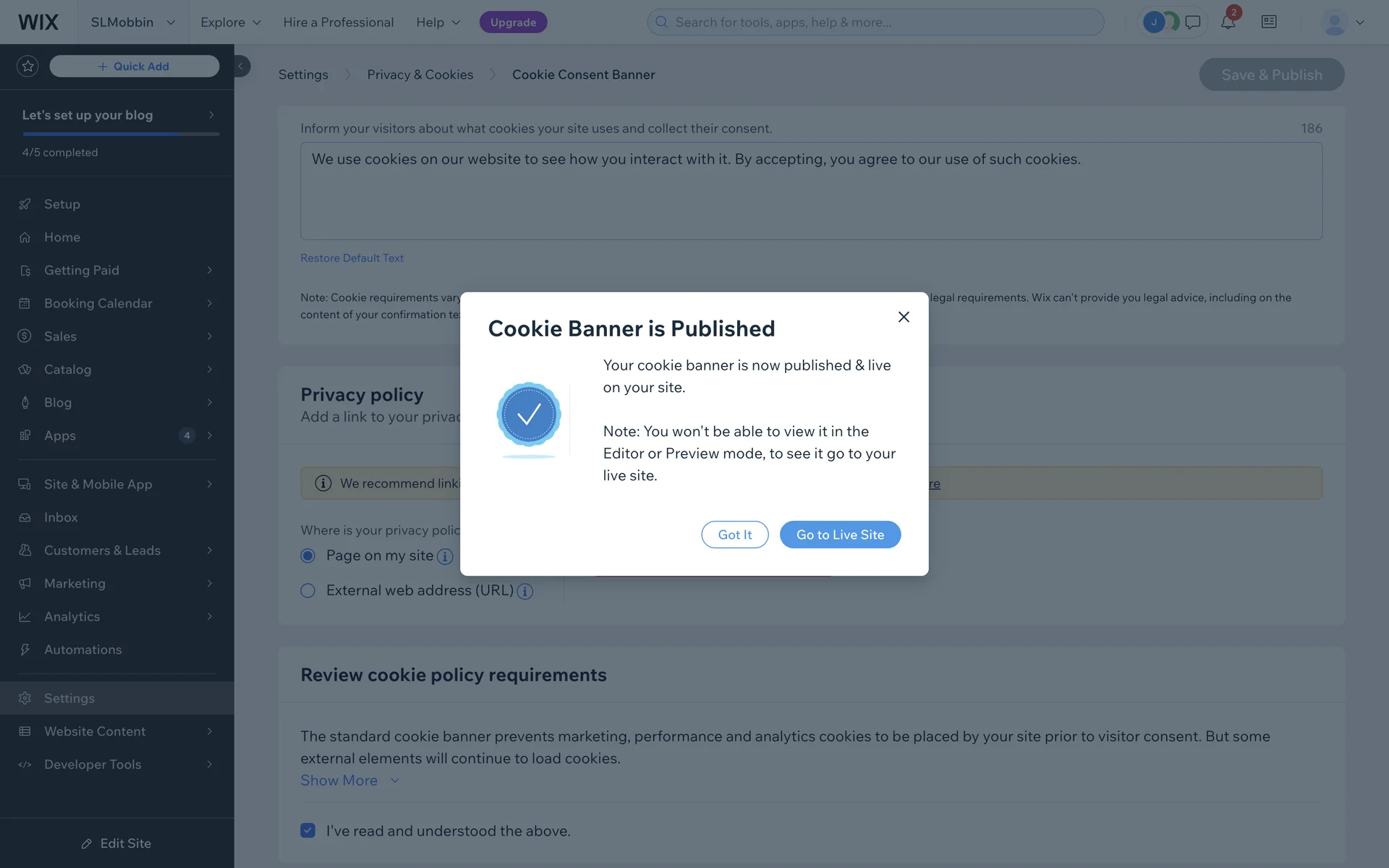Open the SLMobbin site dropdown
The height and width of the screenshot is (868, 1389).
[x=133, y=22]
